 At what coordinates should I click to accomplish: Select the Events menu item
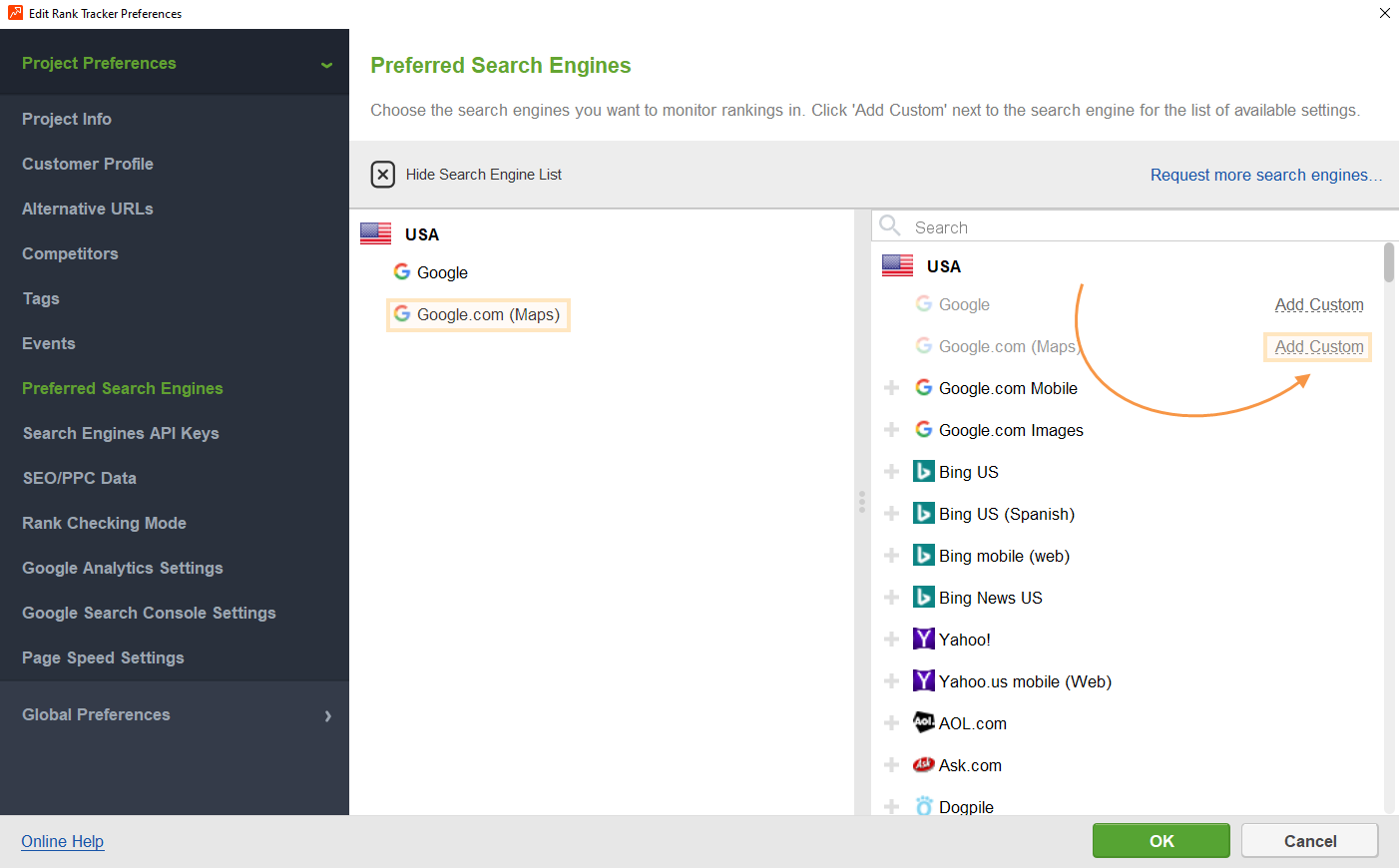pos(49,343)
